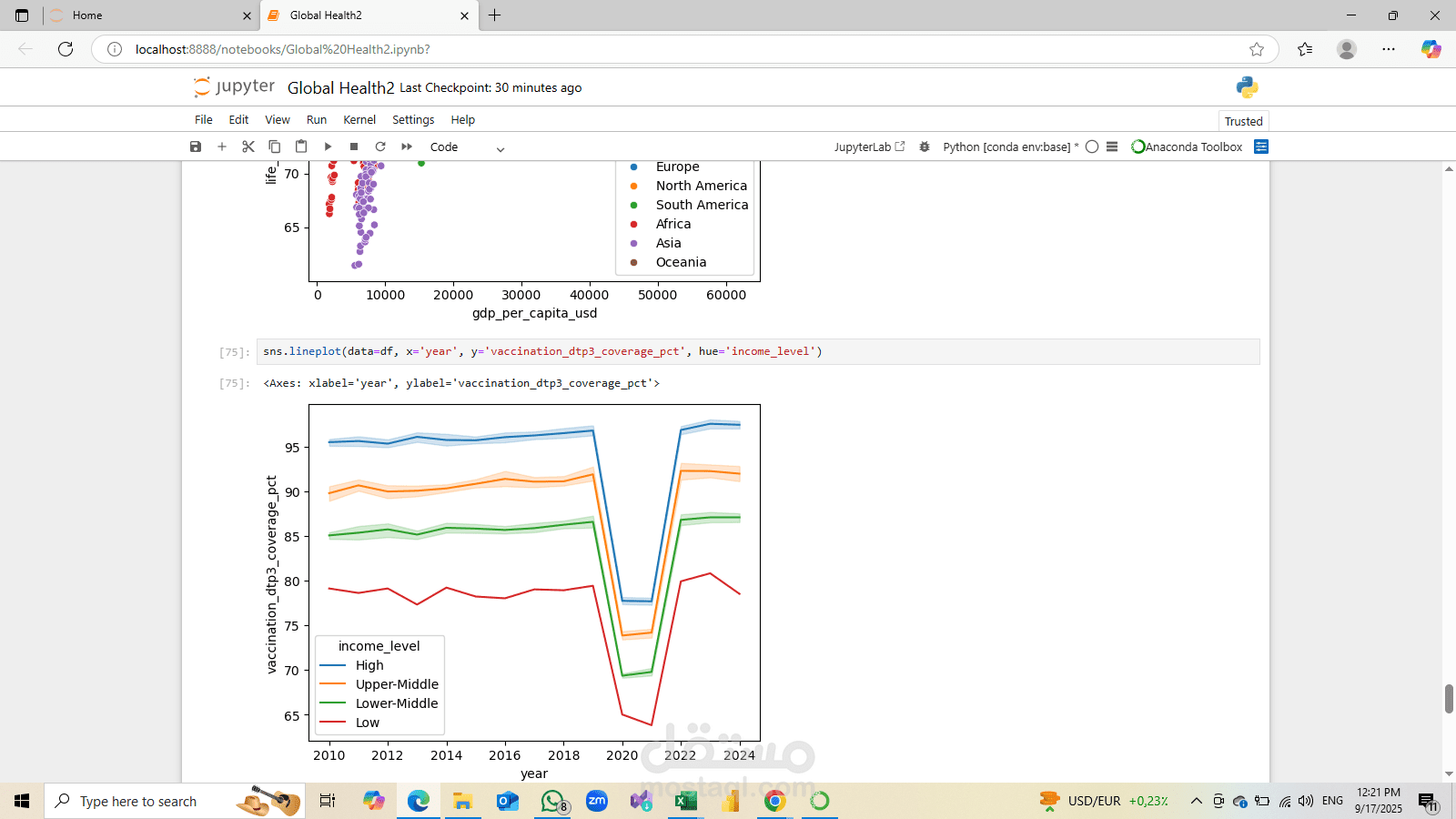Viewport: 1456px width, 819px height.
Task: Switch kernel via Python [conda env:base]
Action: tap(1010, 147)
